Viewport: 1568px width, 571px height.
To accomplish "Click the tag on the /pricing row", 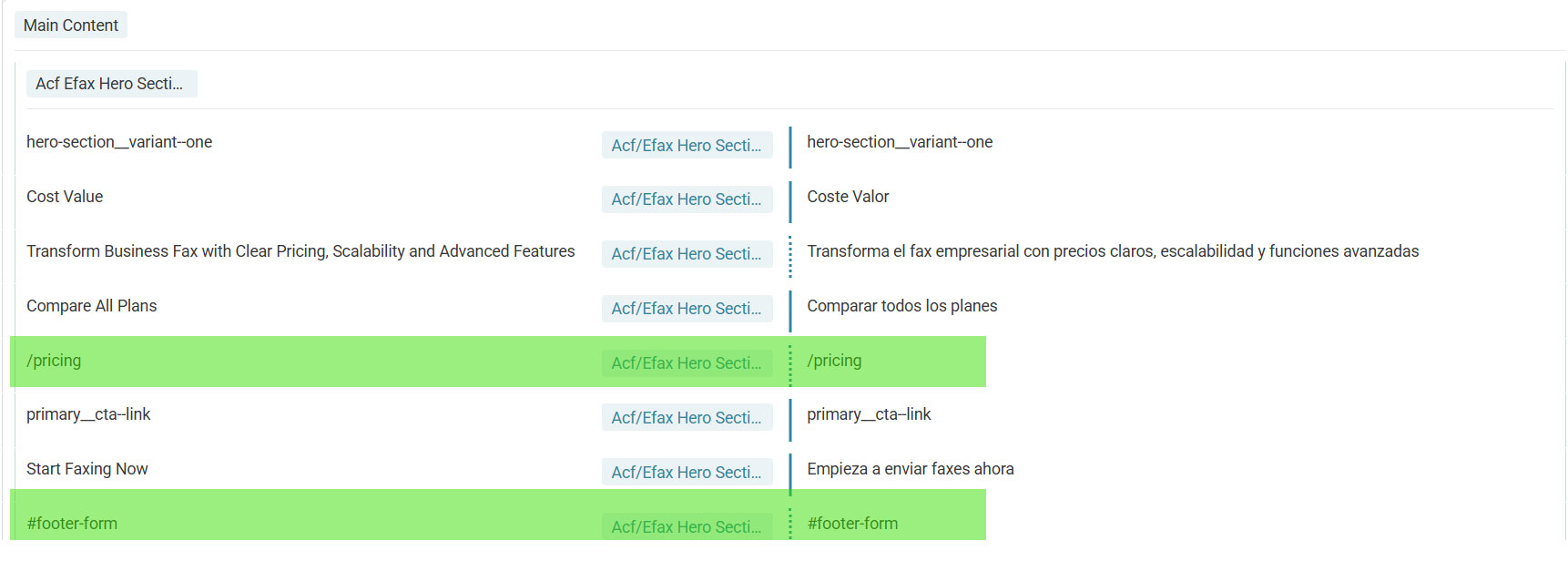I will click(x=687, y=363).
